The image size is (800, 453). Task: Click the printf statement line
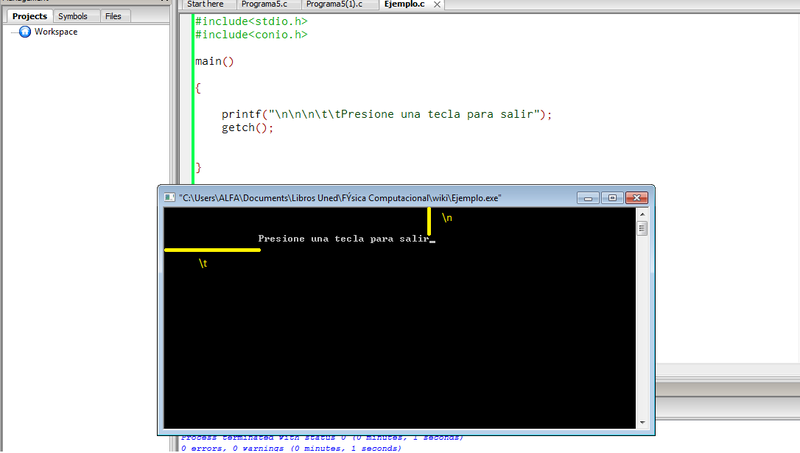(387, 114)
